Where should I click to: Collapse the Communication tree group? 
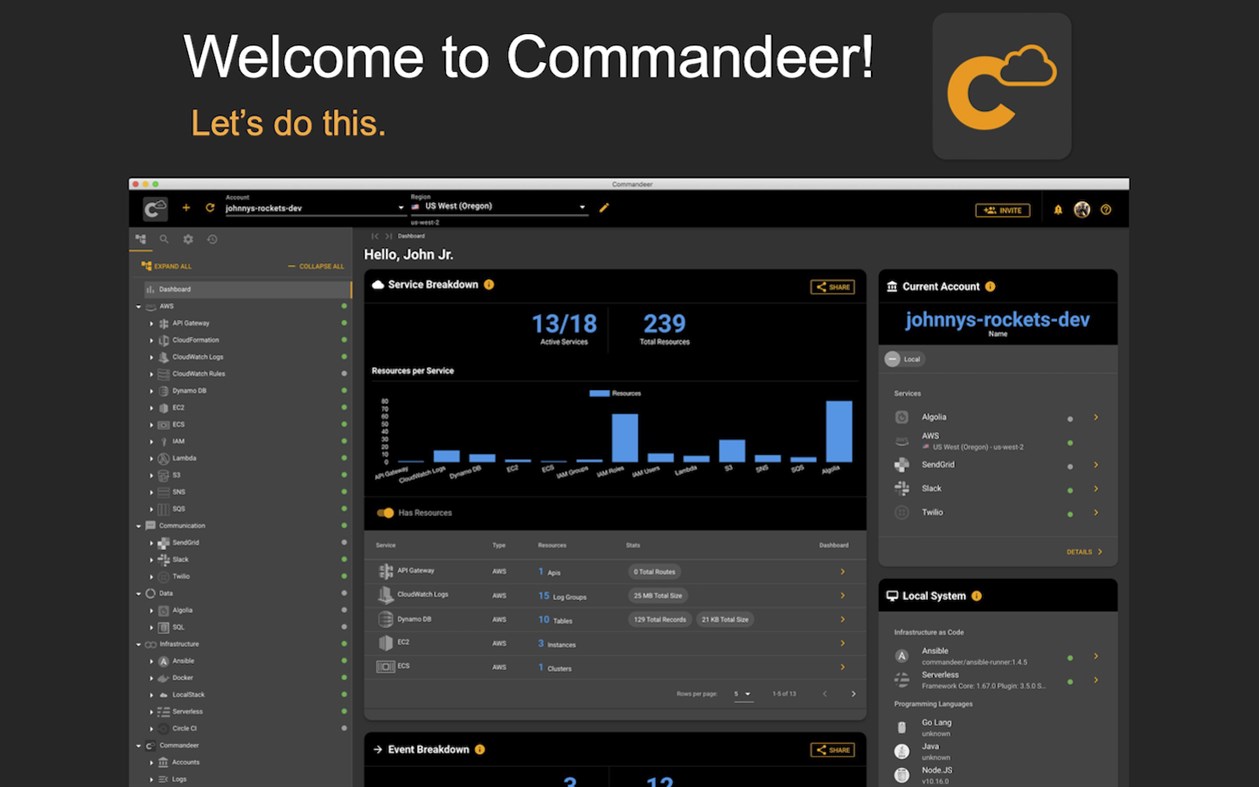pyautogui.click(x=139, y=526)
